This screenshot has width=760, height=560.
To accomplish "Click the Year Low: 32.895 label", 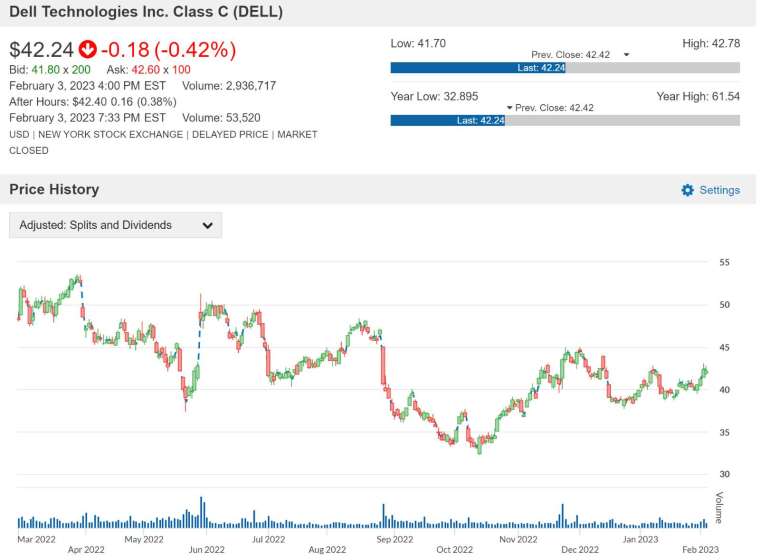I will (434, 96).
